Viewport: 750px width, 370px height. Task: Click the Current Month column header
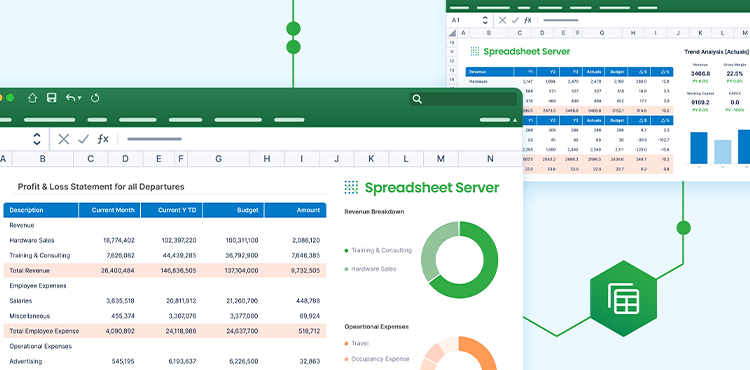click(110, 210)
